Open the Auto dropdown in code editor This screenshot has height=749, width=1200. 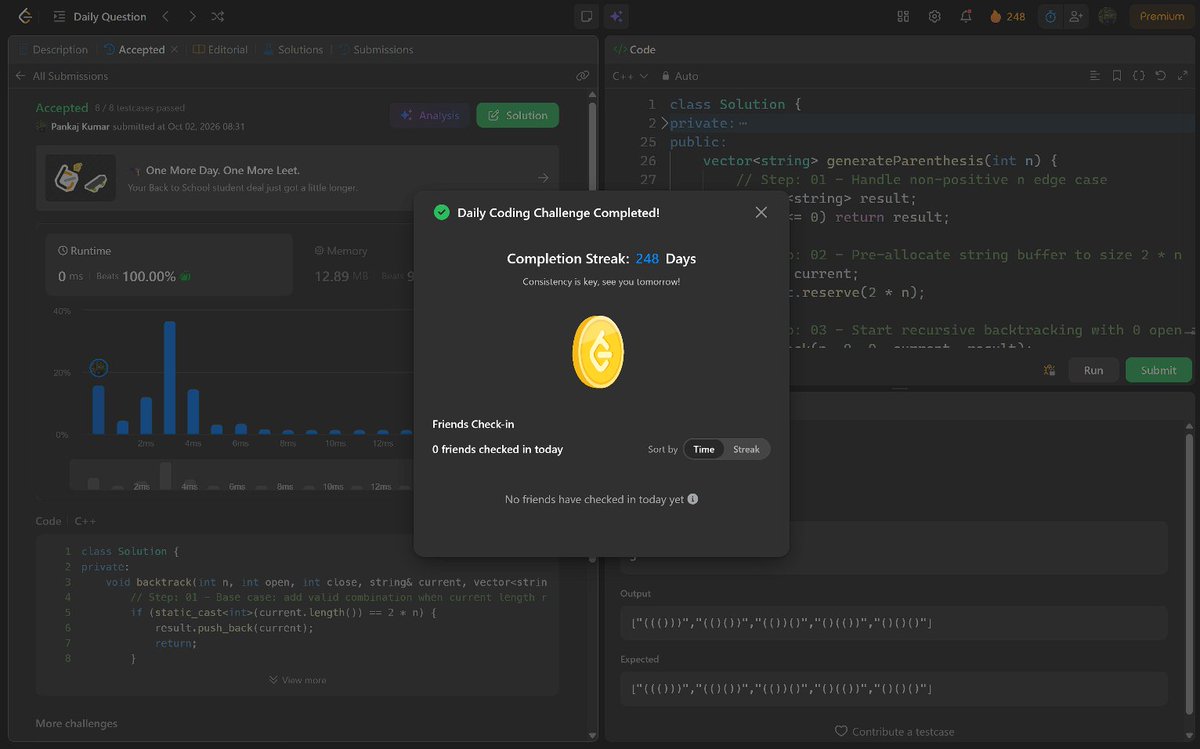click(x=680, y=76)
